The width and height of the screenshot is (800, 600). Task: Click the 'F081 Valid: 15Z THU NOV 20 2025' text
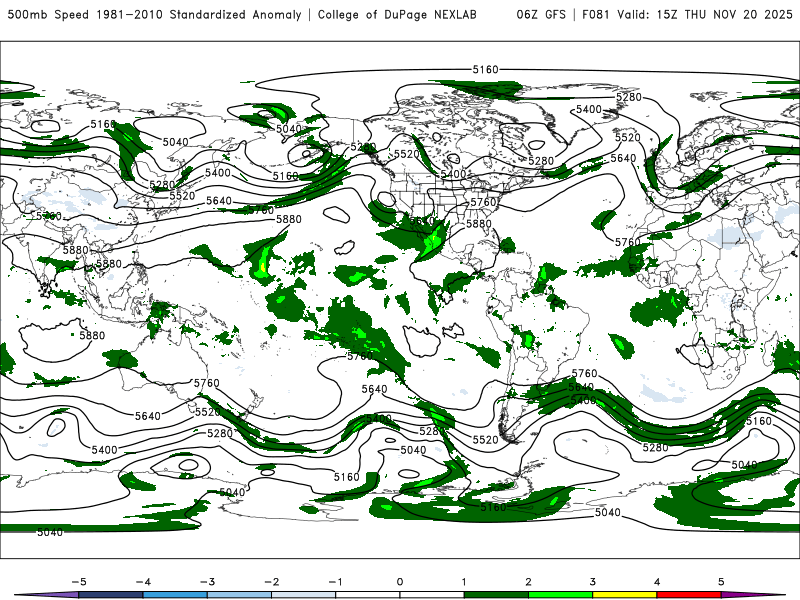(687, 14)
